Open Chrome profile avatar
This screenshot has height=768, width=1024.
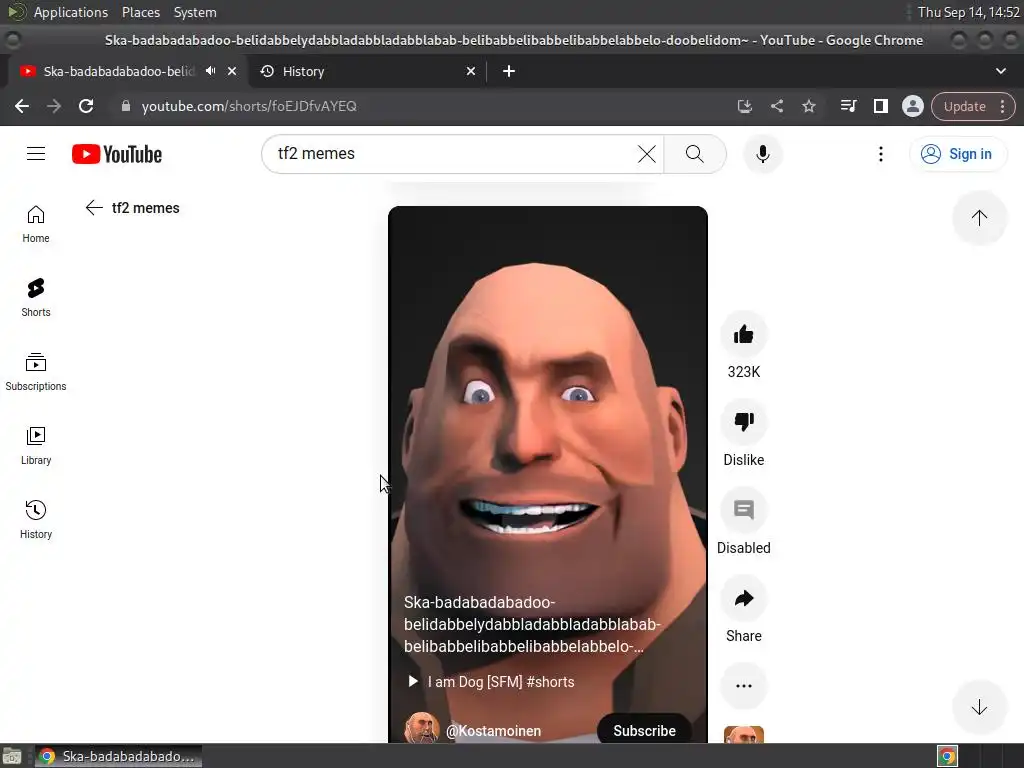912,106
